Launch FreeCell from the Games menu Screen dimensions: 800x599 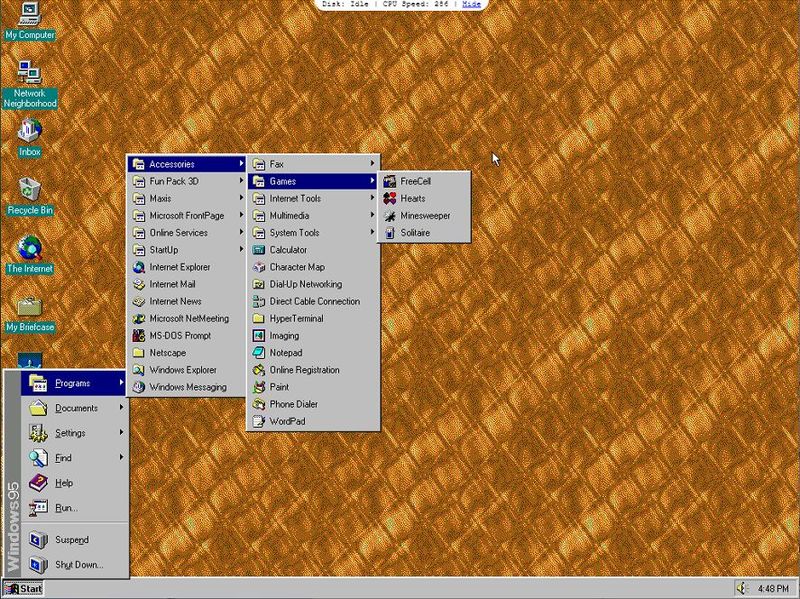coord(424,181)
